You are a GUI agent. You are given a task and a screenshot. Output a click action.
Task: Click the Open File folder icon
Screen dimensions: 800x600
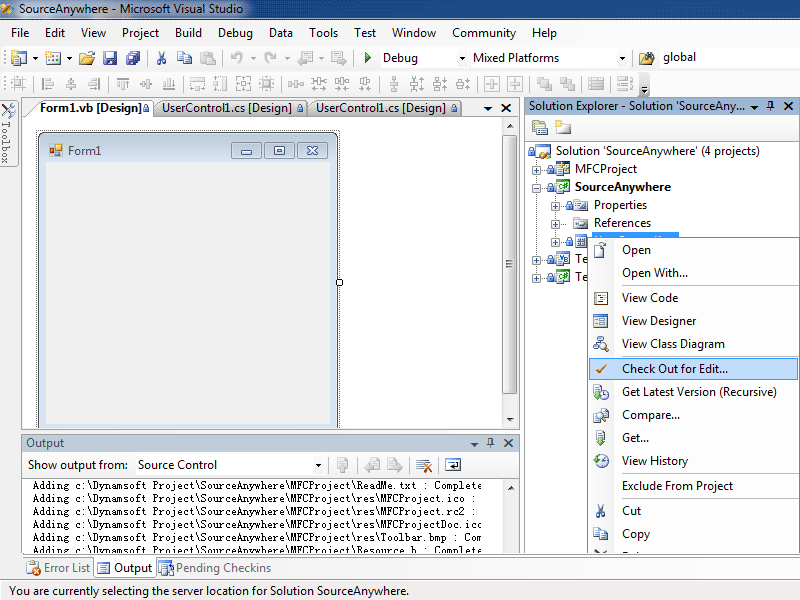[x=87, y=58]
